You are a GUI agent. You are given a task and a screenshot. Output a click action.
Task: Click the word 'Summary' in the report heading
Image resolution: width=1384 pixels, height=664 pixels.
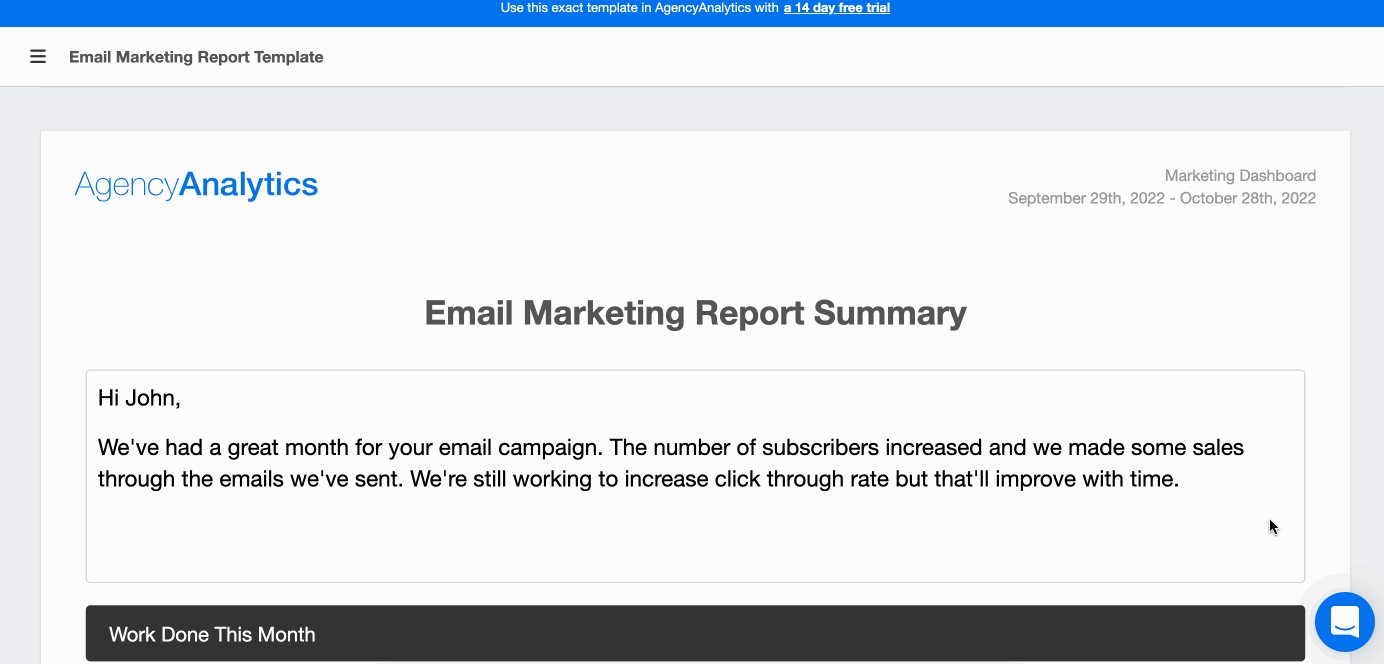(890, 313)
